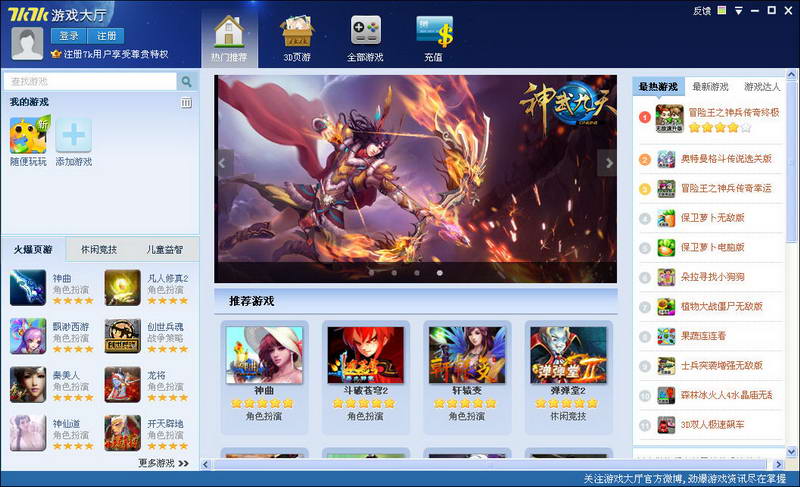Go to next banner slide arrow
This screenshot has width=800, height=487.
tap(607, 162)
